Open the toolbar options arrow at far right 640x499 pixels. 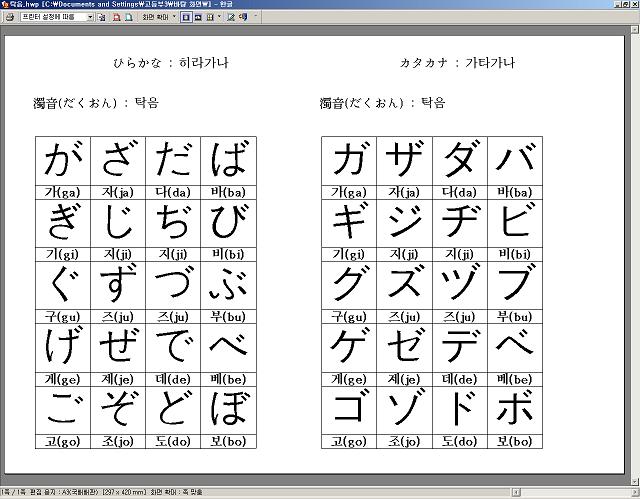click(x=256, y=17)
